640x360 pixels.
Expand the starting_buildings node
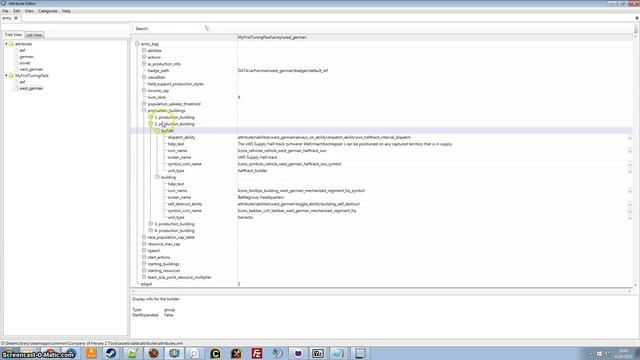pyautogui.click(x=144, y=264)
